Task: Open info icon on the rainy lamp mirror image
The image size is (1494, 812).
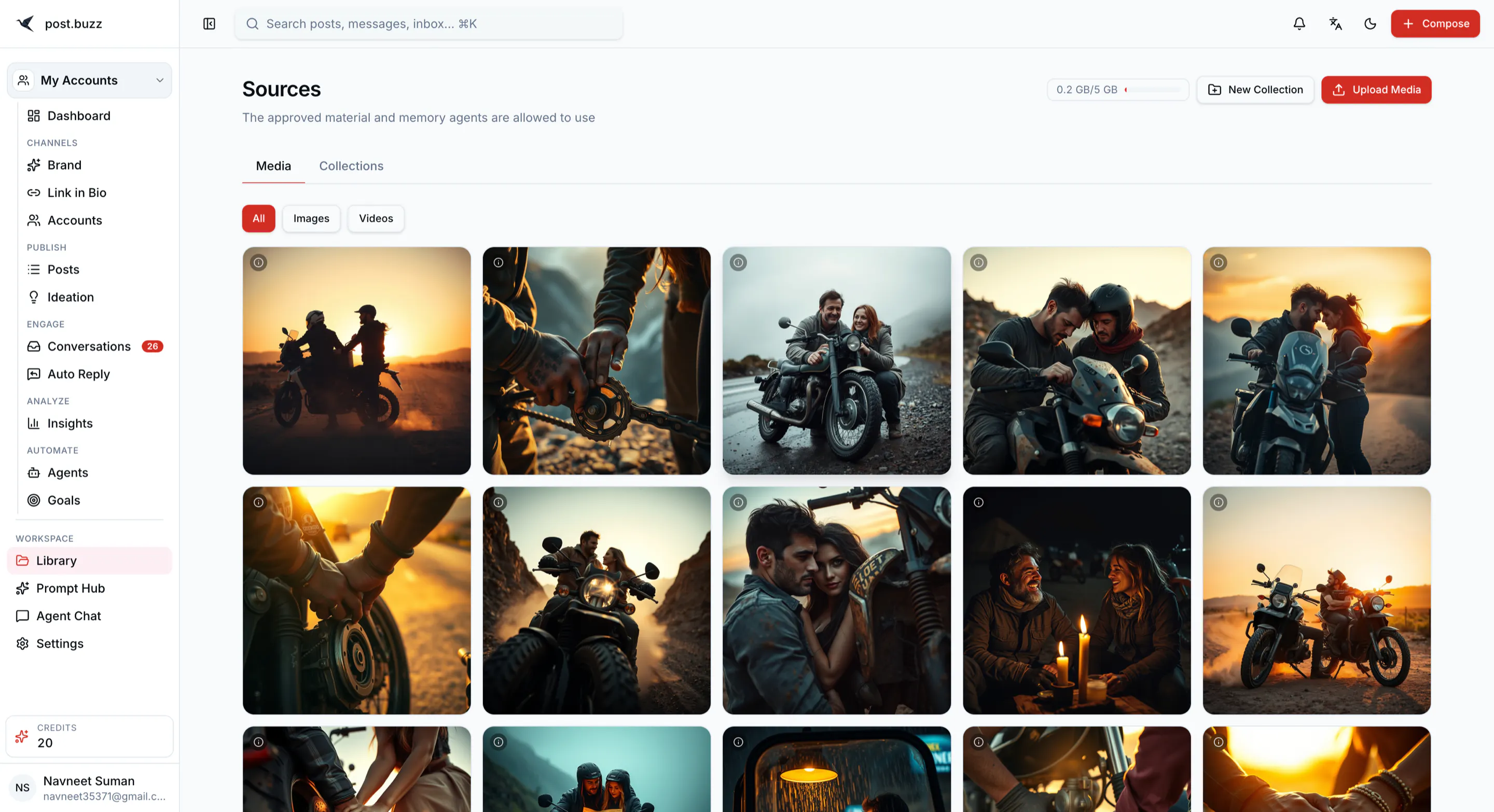Action: (738, 742)
